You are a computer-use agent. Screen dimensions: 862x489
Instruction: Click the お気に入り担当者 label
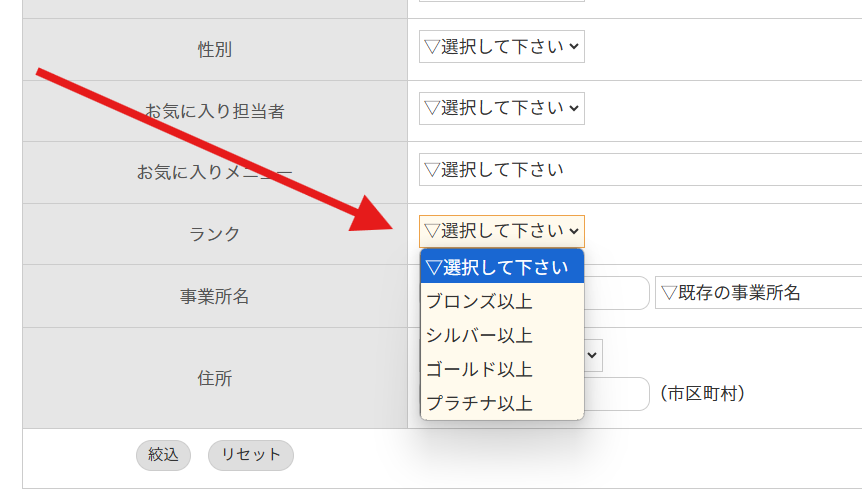pyautogui.click(x=214, y=112)
